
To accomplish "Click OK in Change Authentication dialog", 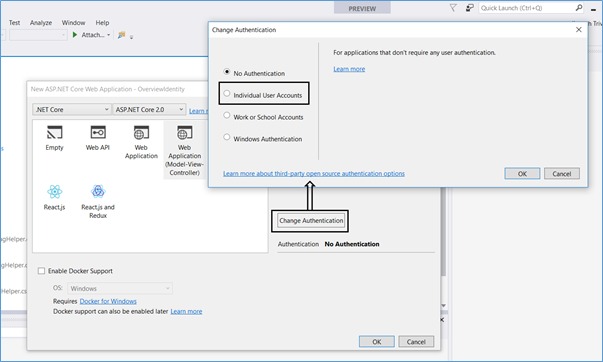I will [x=522, y=173].
